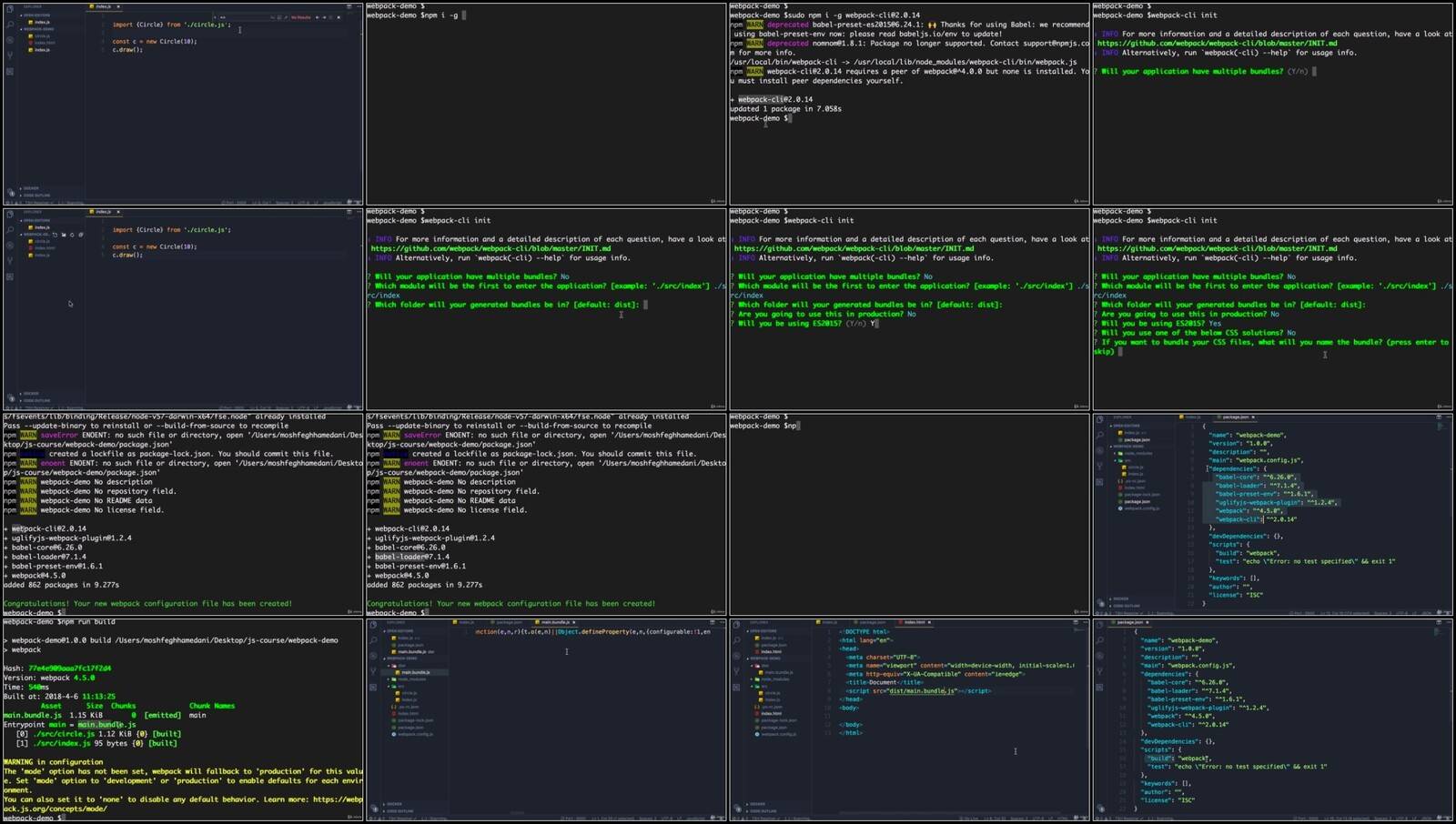Expand node_modules folder in the main.bundle.js frame

(x=406, y=679)
